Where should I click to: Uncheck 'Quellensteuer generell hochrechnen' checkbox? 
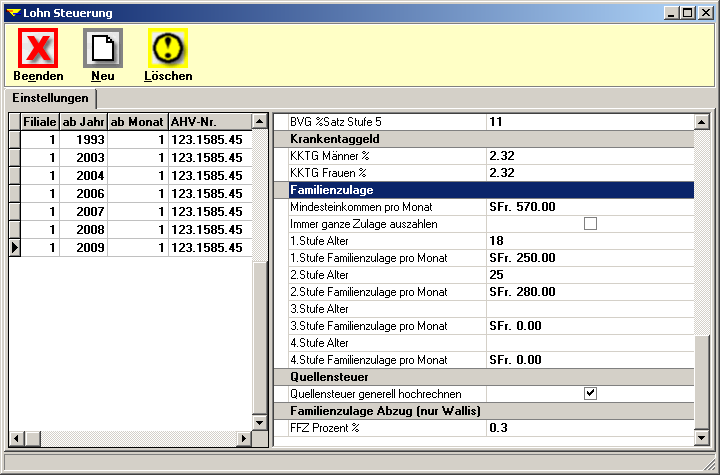point(590,394)
